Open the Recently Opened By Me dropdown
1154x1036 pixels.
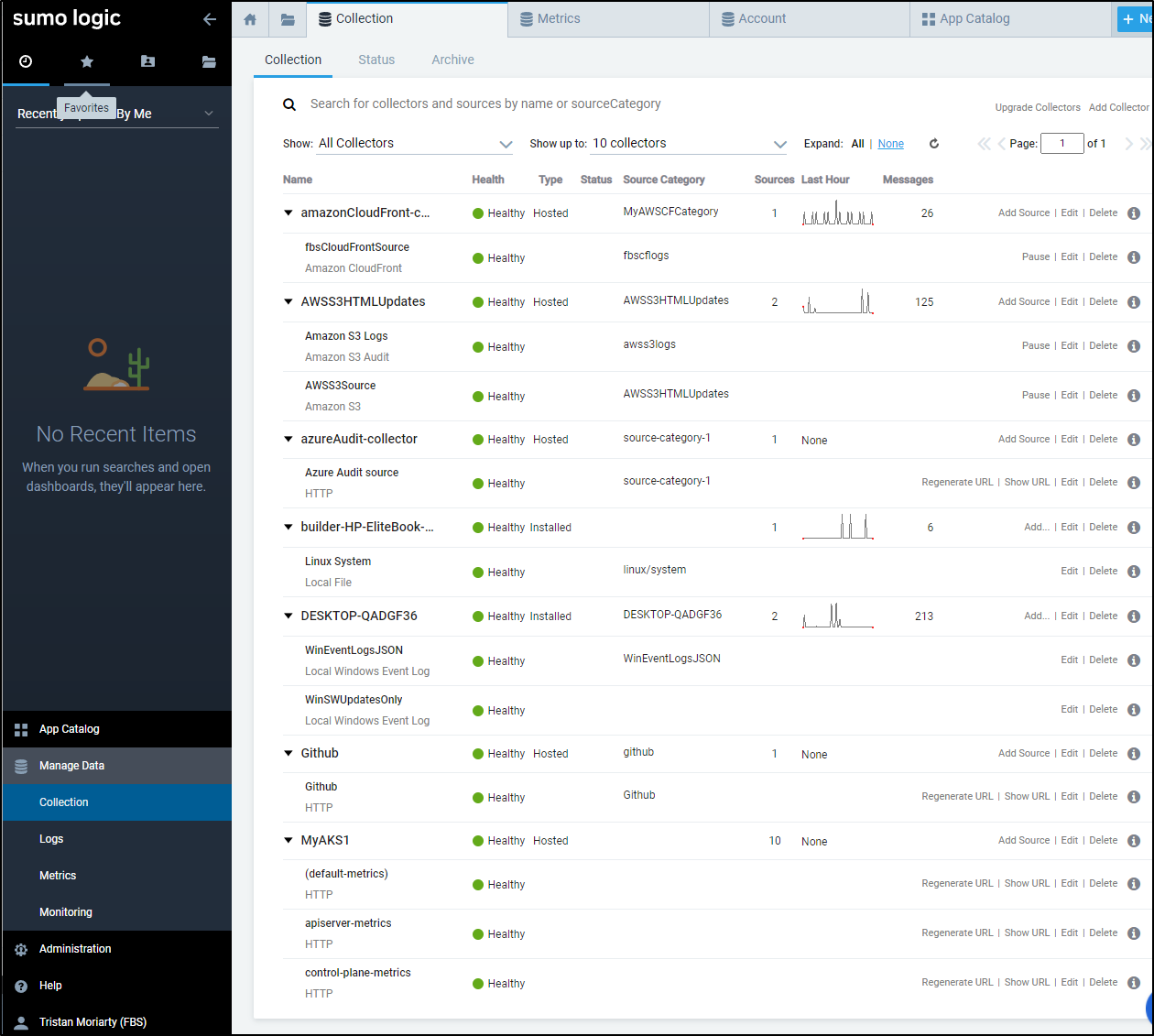[x=117, y=114]
